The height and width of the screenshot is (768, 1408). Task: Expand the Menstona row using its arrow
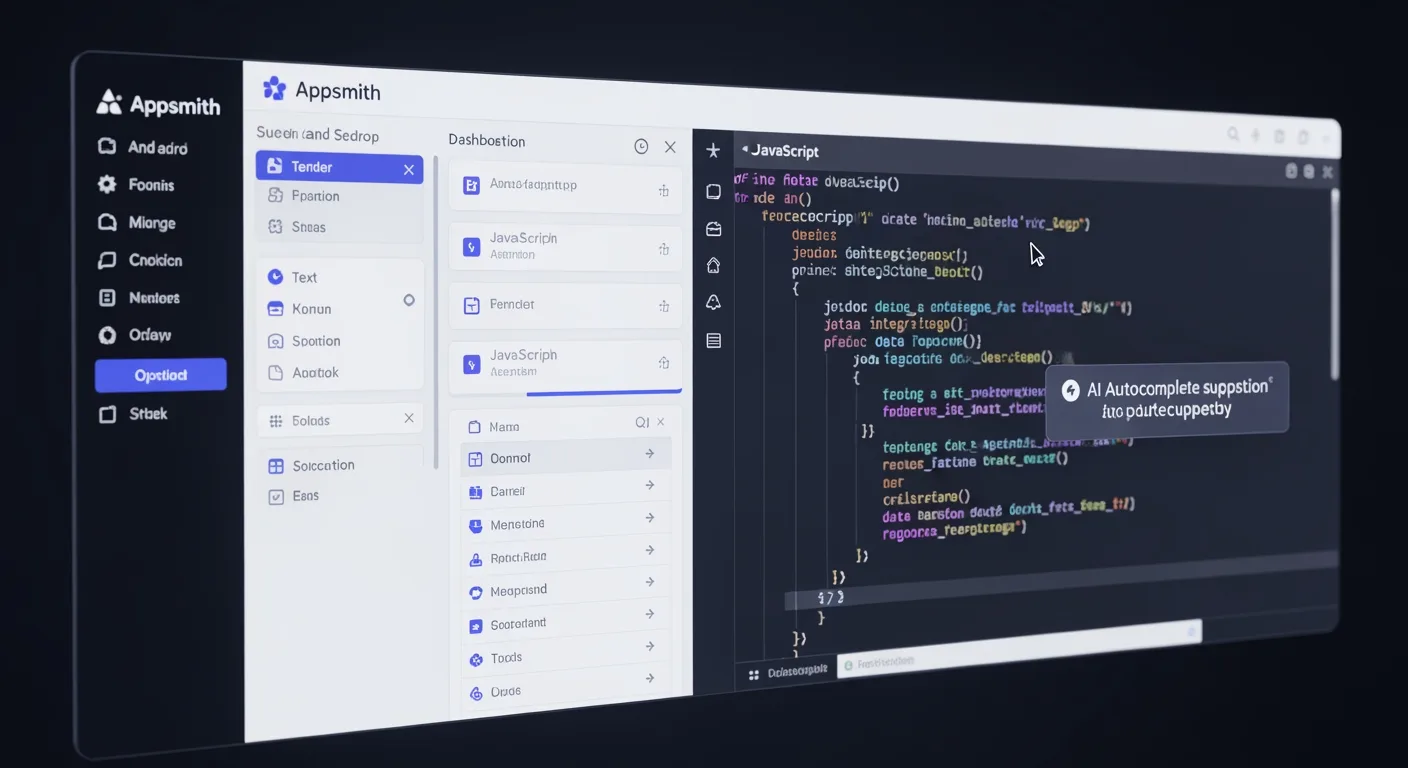pyautogui.click(x=649, y=518)
